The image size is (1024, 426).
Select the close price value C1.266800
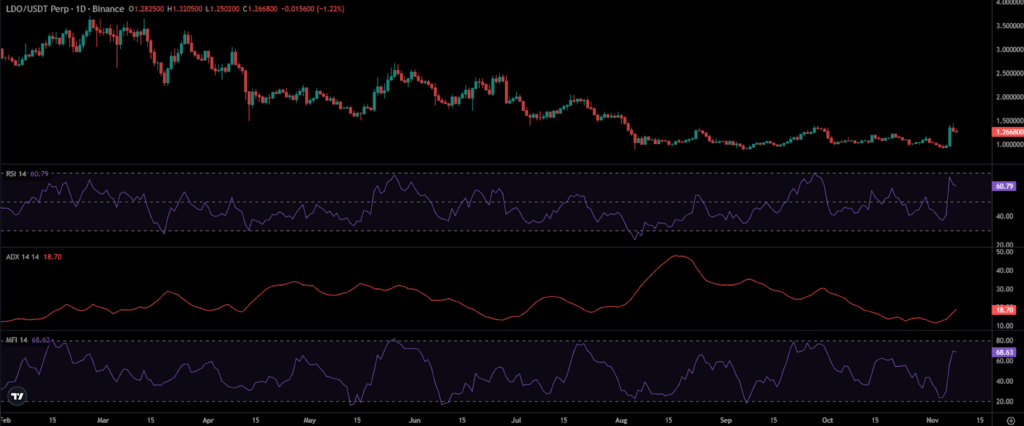click(258, 9)
